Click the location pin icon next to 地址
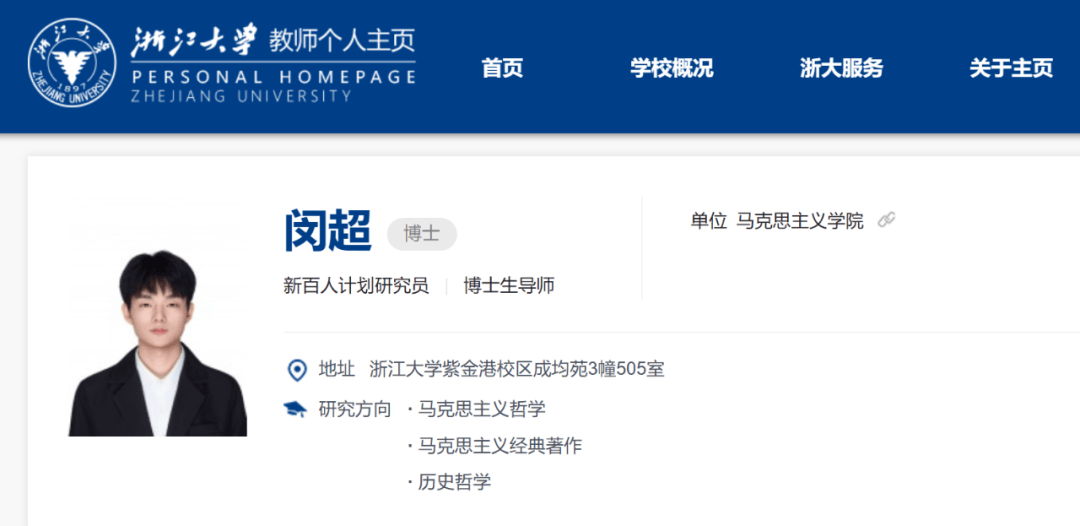1080x526 pixels. click(x=297, y=370)
